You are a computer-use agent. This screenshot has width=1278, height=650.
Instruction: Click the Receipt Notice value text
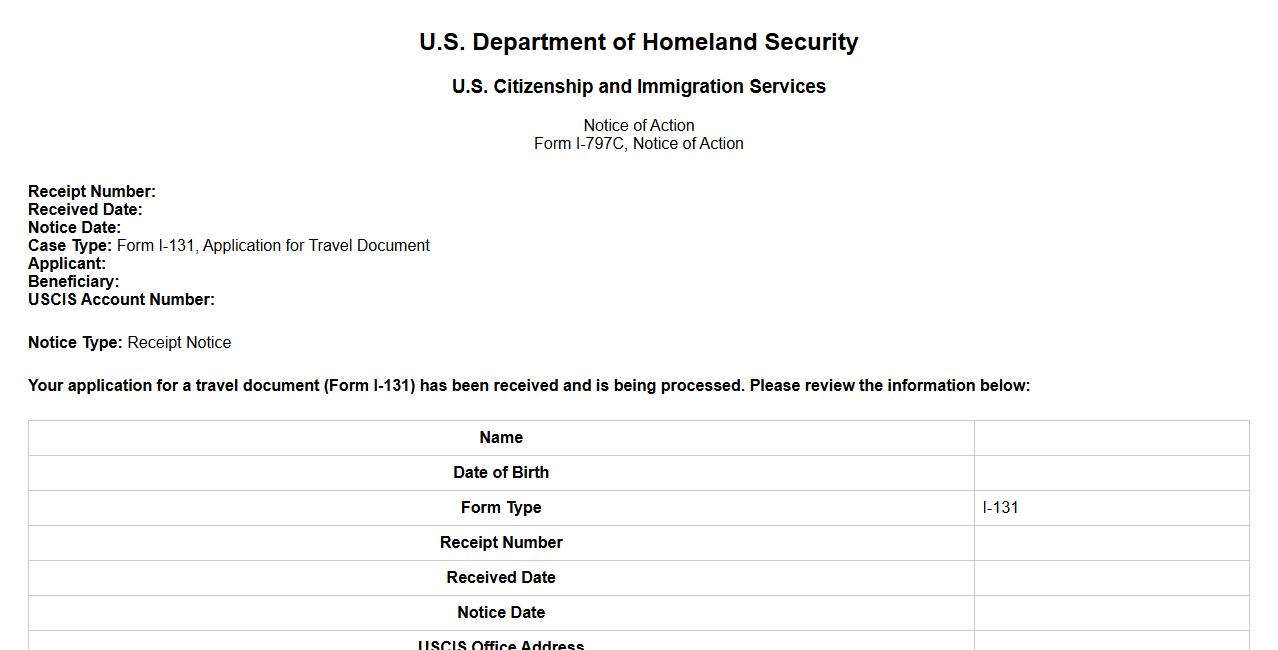[179, 343]
